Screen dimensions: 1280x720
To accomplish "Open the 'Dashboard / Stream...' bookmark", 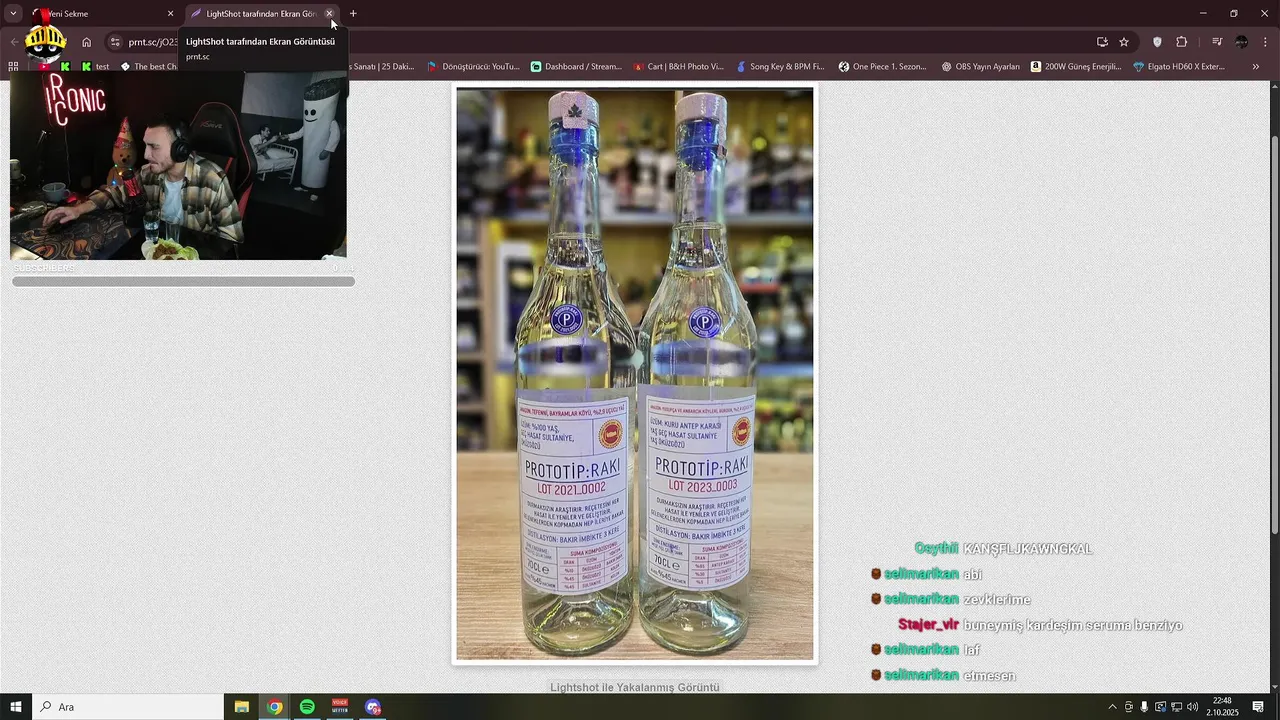I will [576, 67].
